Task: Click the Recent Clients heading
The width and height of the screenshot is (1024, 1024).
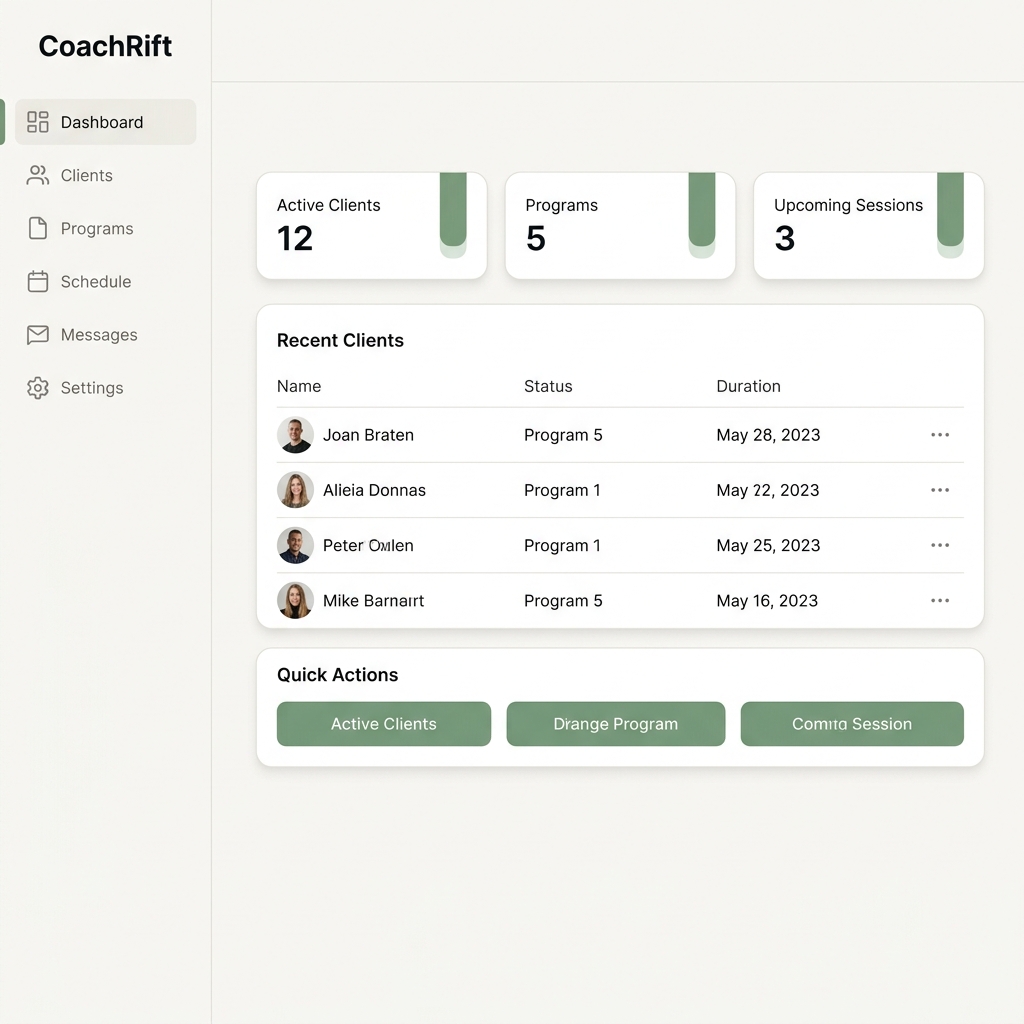Action: pos(340,340)
